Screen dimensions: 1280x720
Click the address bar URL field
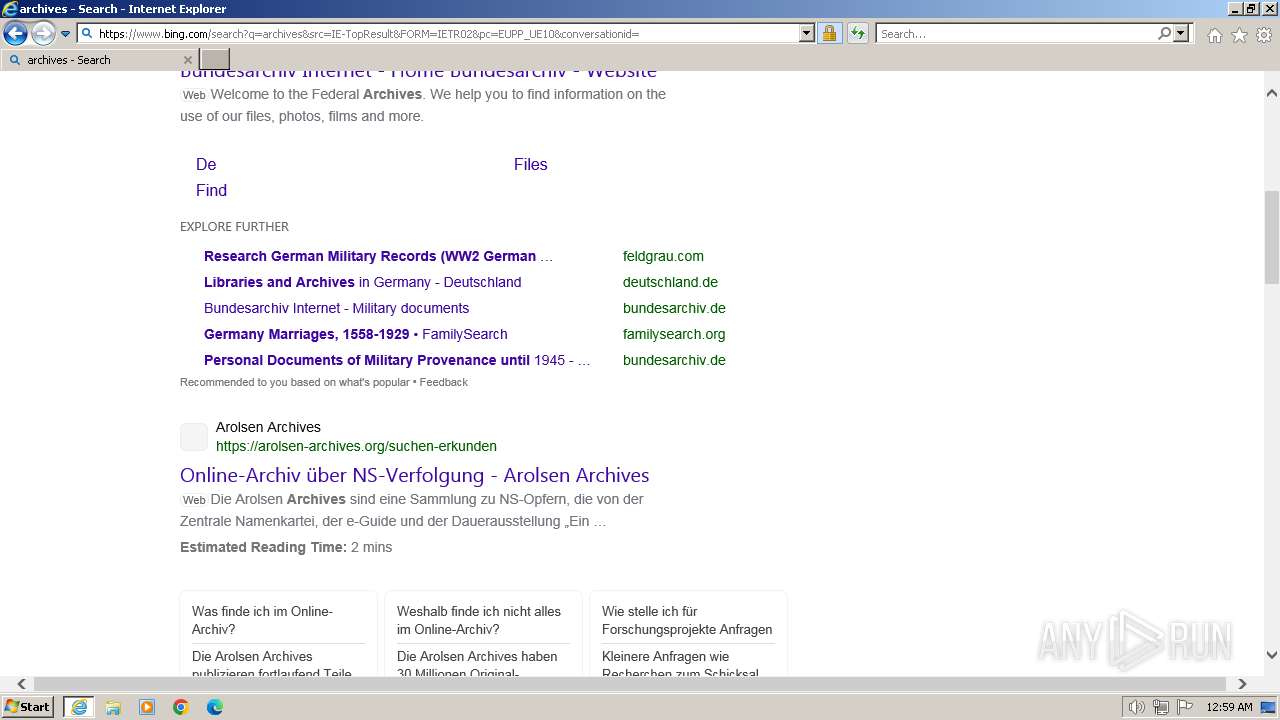tap(438, 33)
